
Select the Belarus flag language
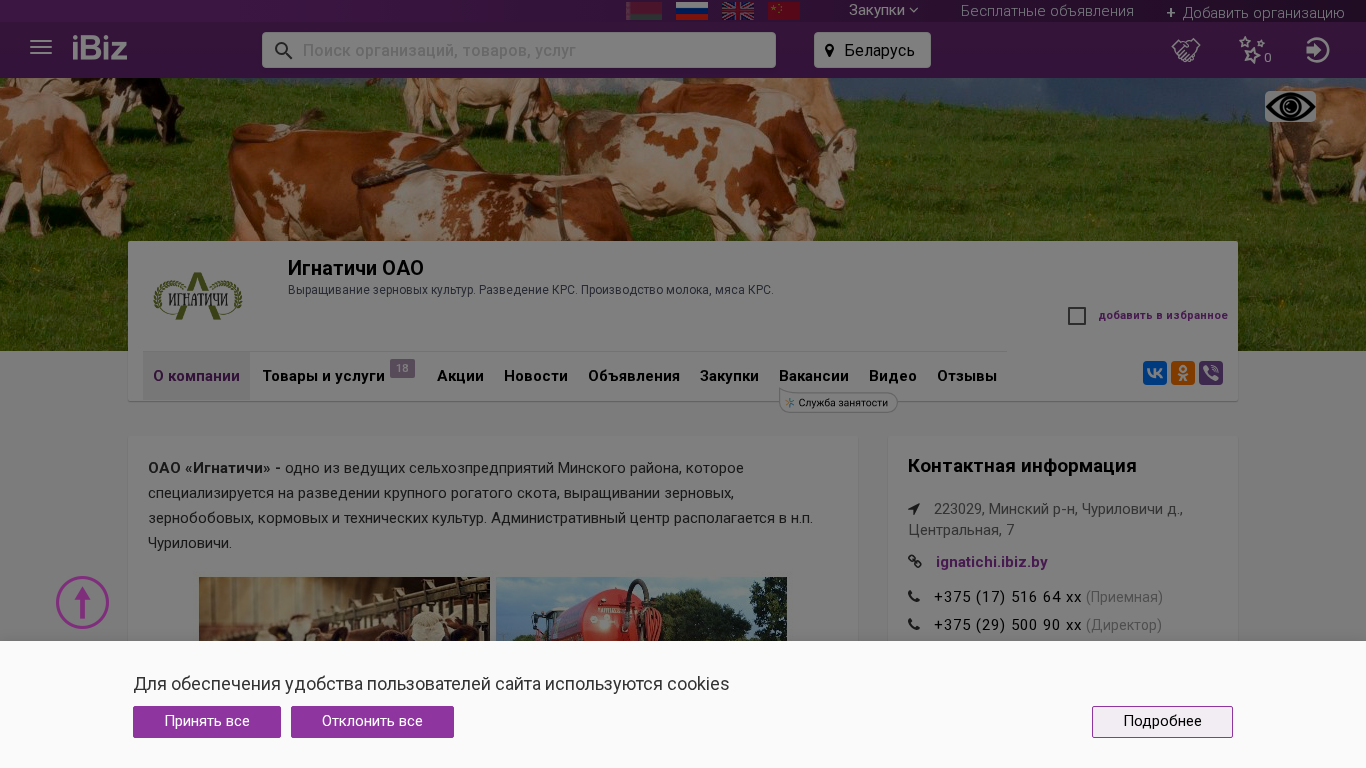coord(644,11)
